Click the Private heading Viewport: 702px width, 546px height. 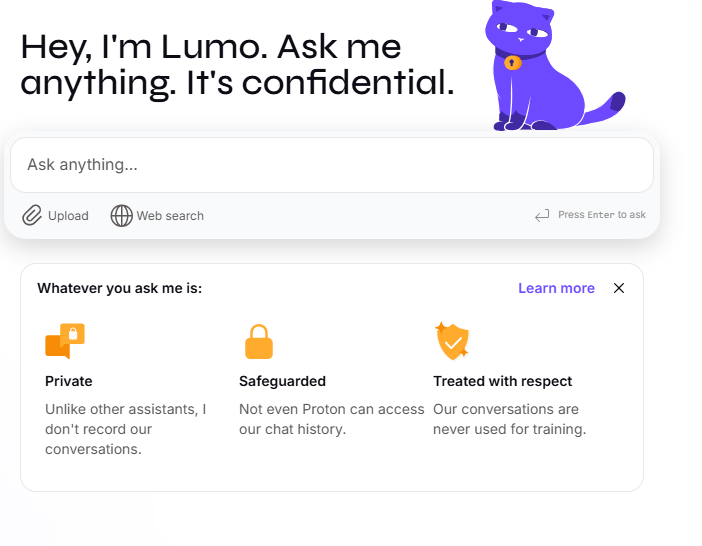tap(68, 381)
